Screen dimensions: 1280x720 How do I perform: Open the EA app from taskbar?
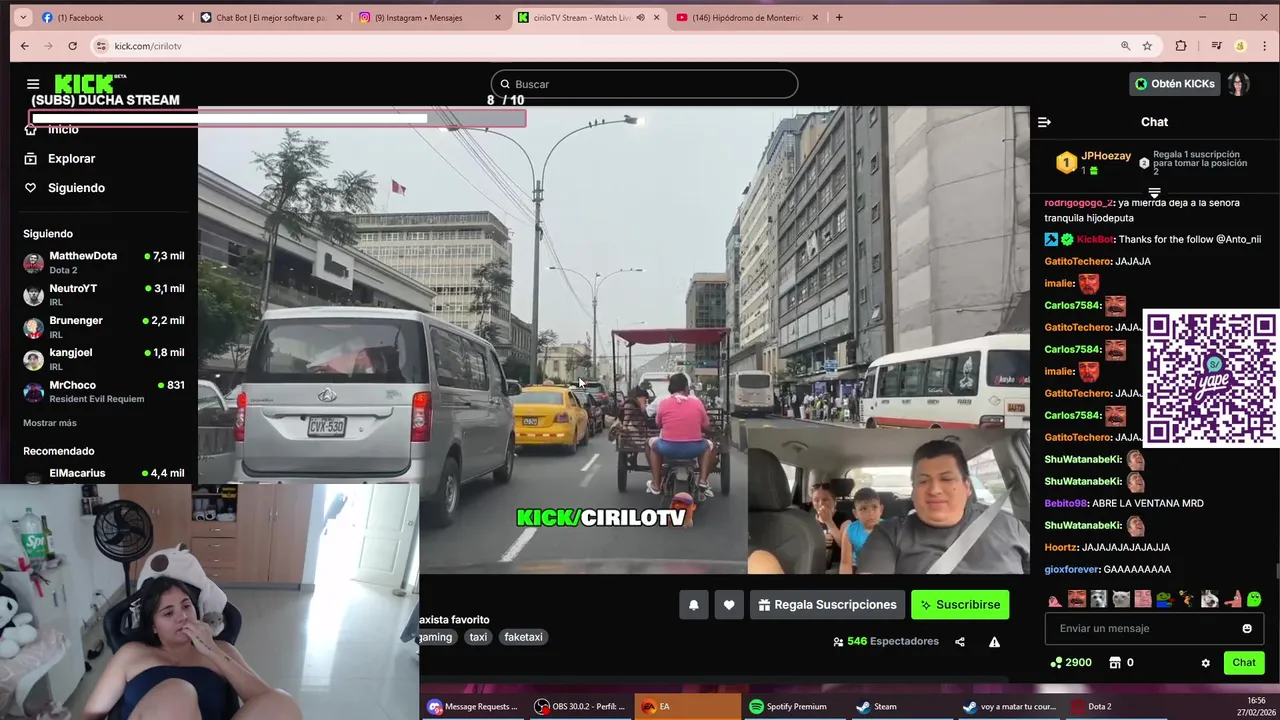[688, 706]
